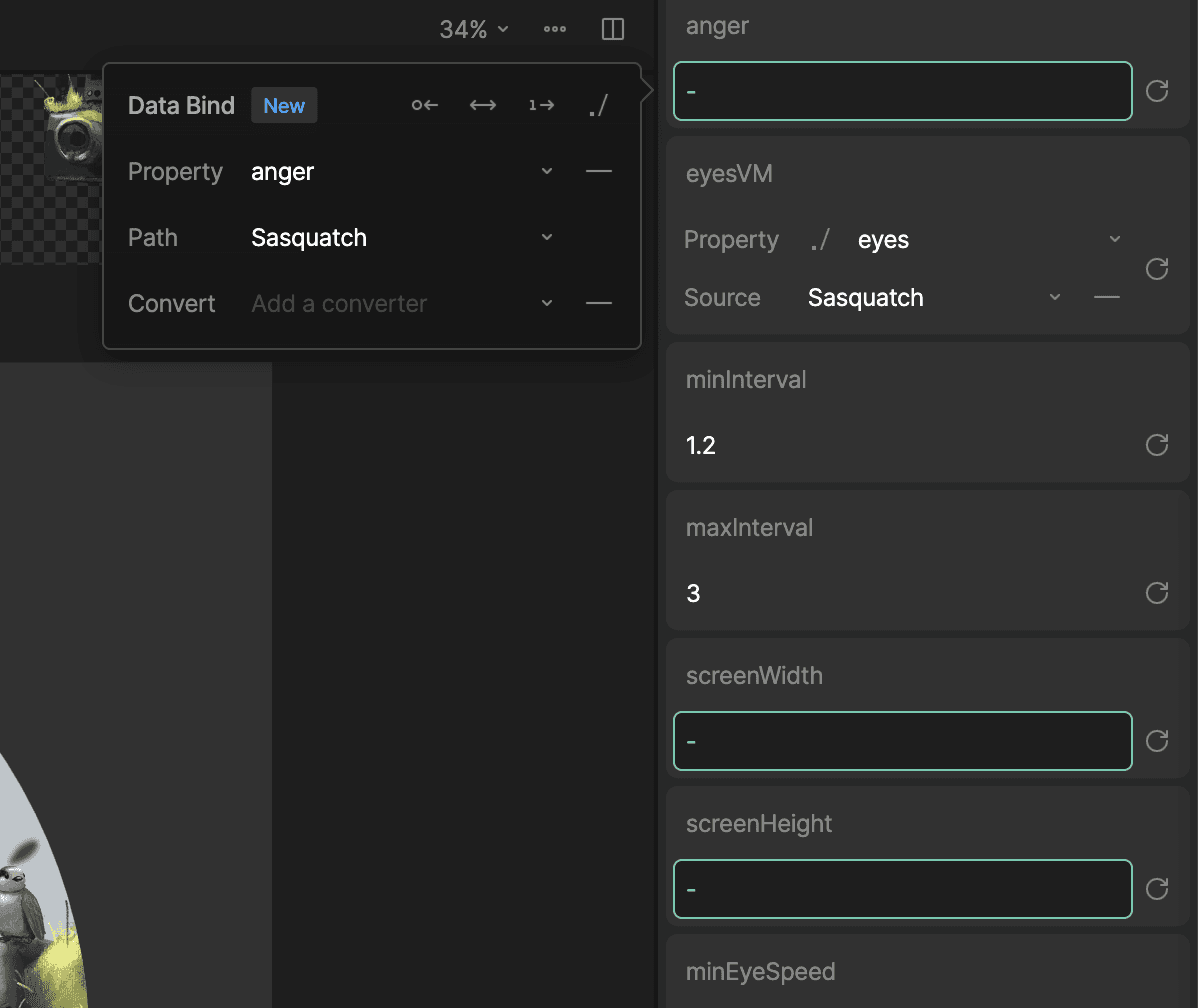
Task: Click the New badge in Data Bind header
Action: (283, 105)
